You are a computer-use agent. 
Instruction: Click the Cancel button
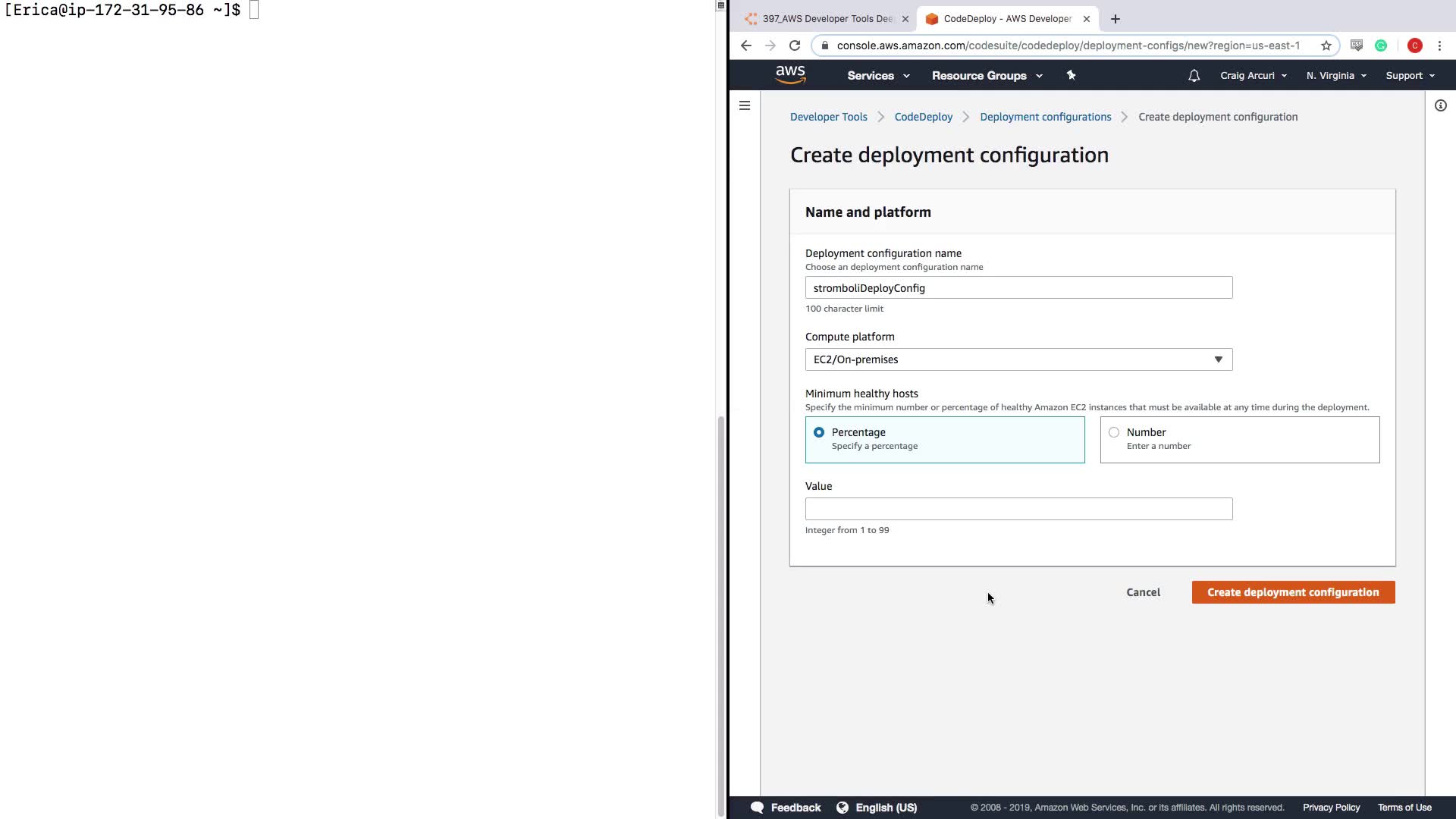[1143, 592]
